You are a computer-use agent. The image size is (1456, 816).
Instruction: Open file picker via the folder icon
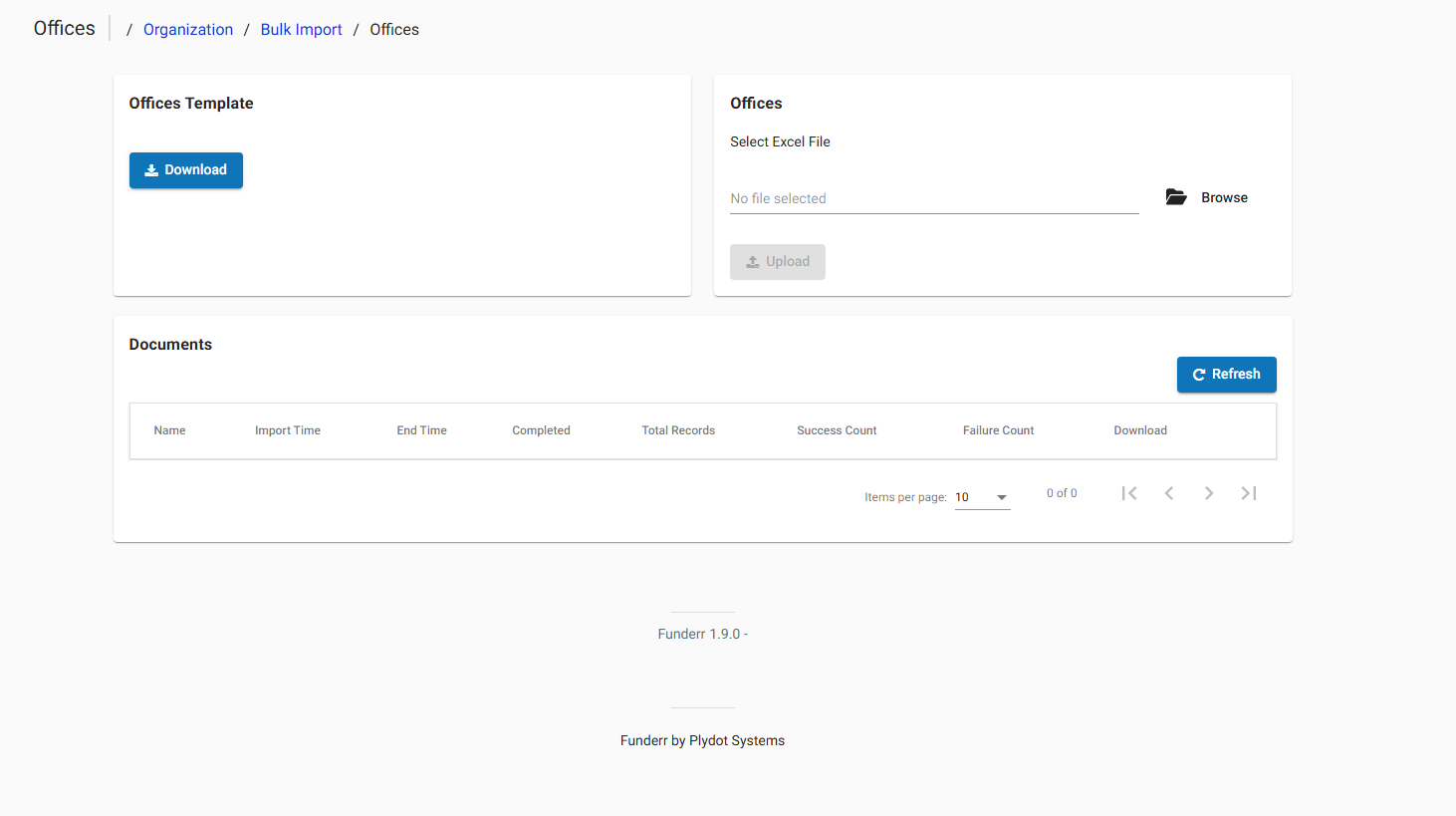coord(1176,196)
